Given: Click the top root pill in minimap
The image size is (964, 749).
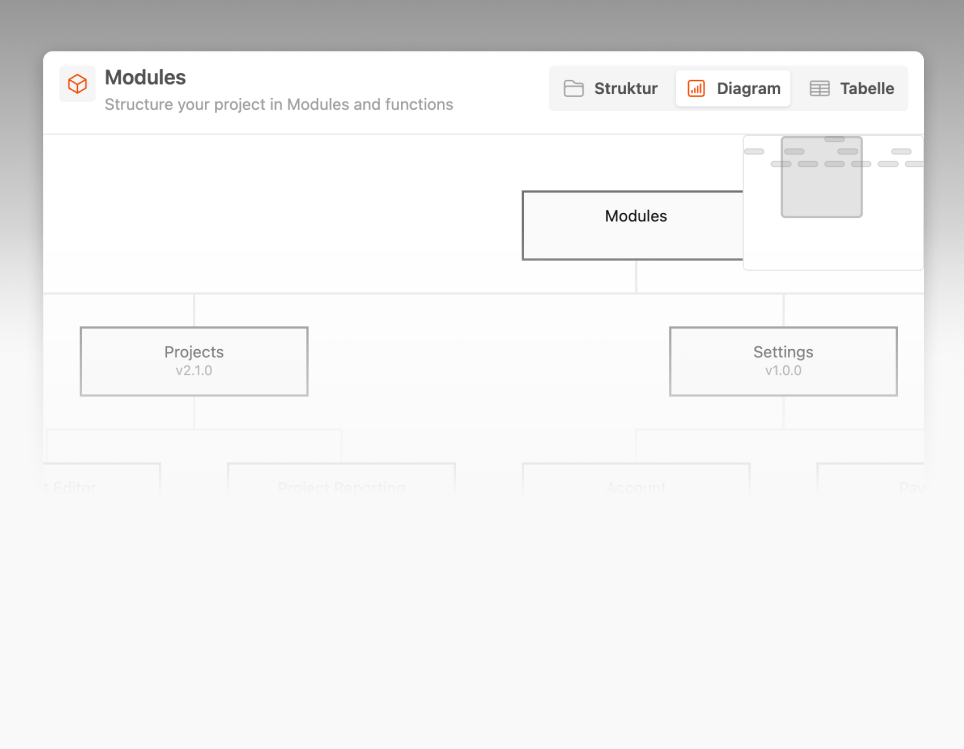Looking at the screenshot, I should tap(834, 139).
